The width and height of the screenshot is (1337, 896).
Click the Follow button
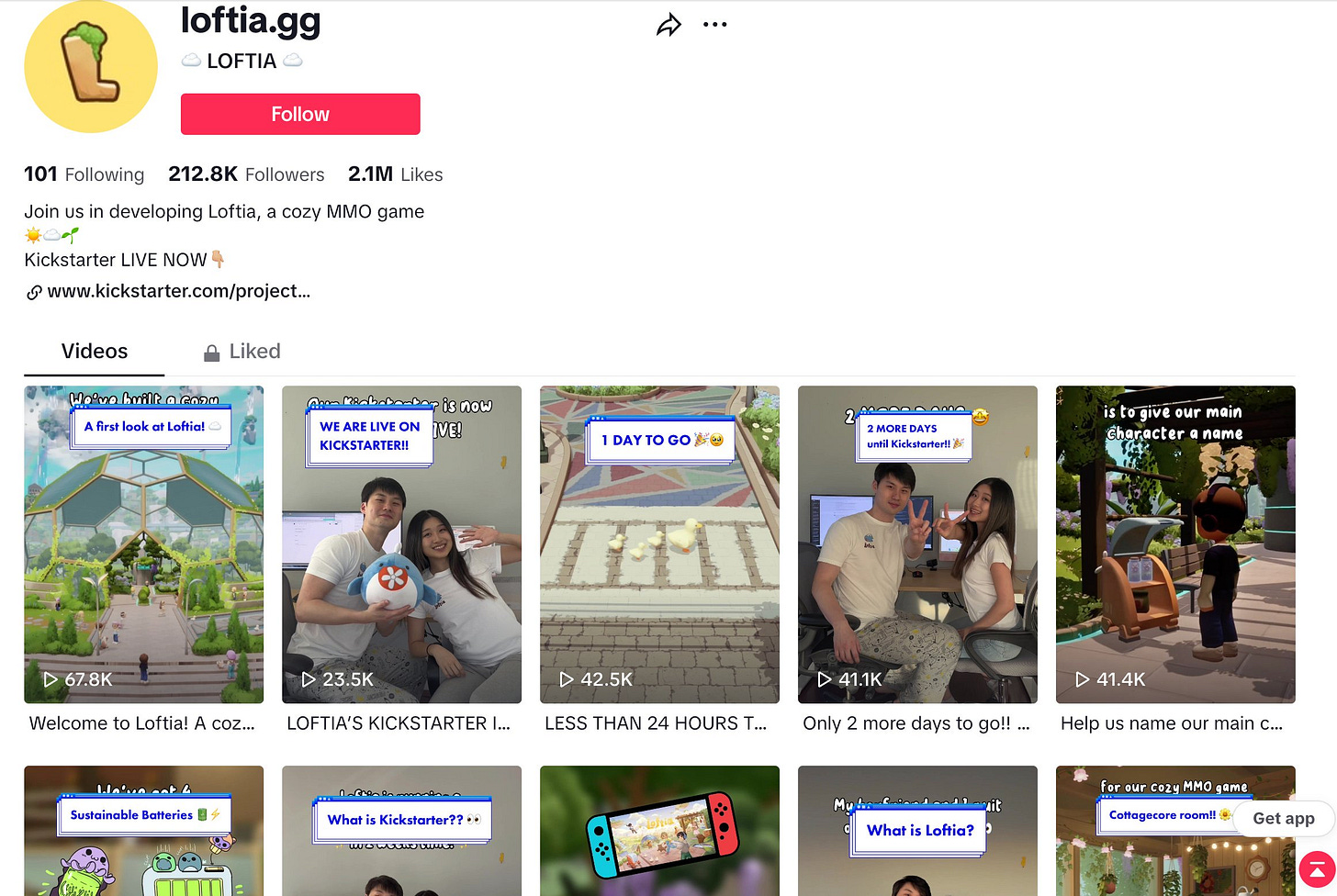(x=300, y=114)
